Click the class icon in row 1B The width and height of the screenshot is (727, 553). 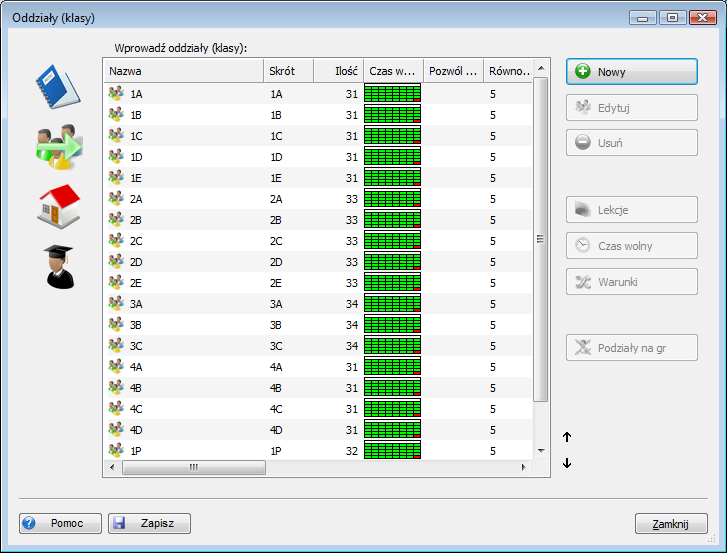coord(116,114)
